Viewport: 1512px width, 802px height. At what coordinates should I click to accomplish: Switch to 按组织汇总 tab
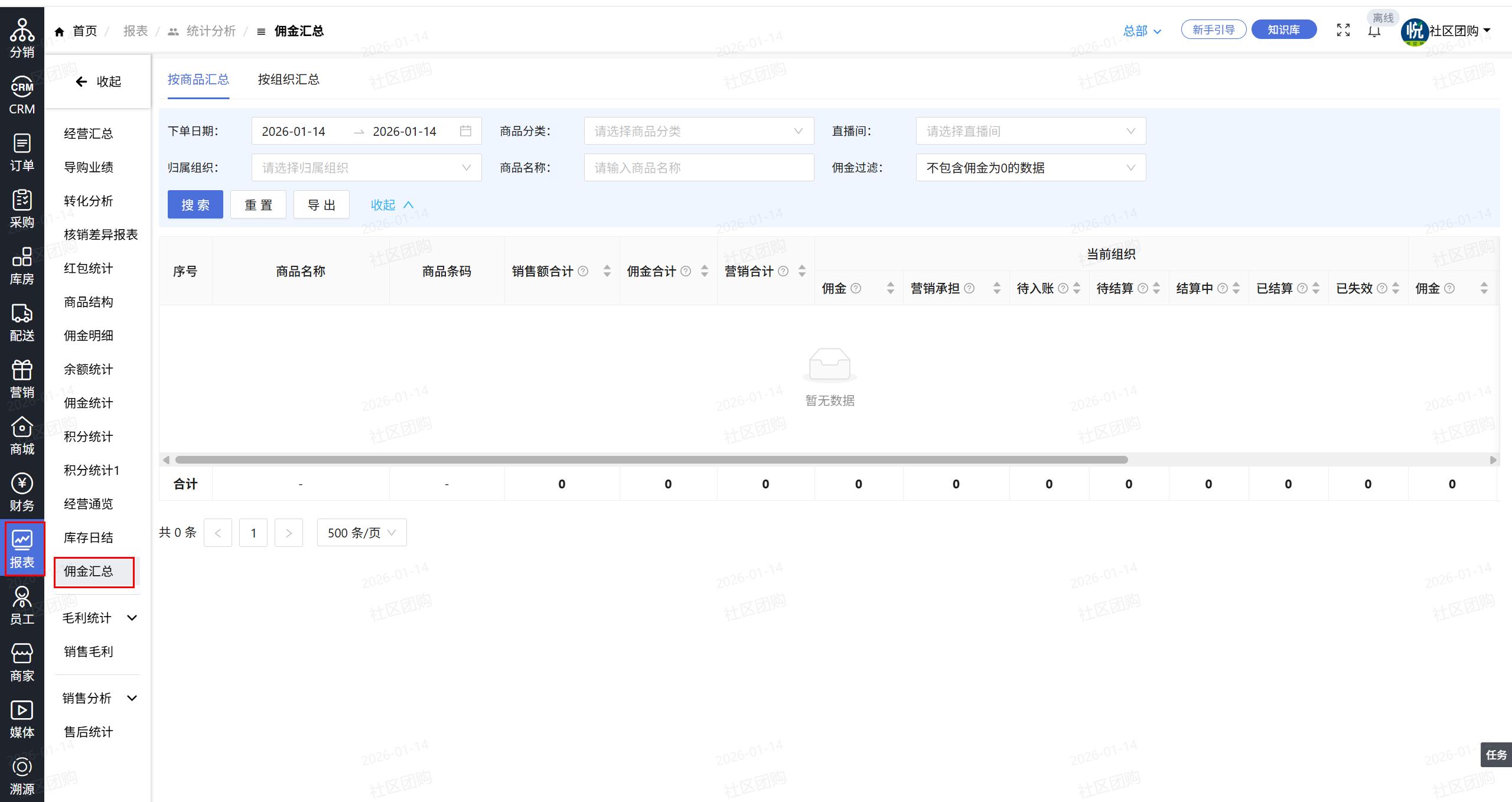tap(288, 79)
